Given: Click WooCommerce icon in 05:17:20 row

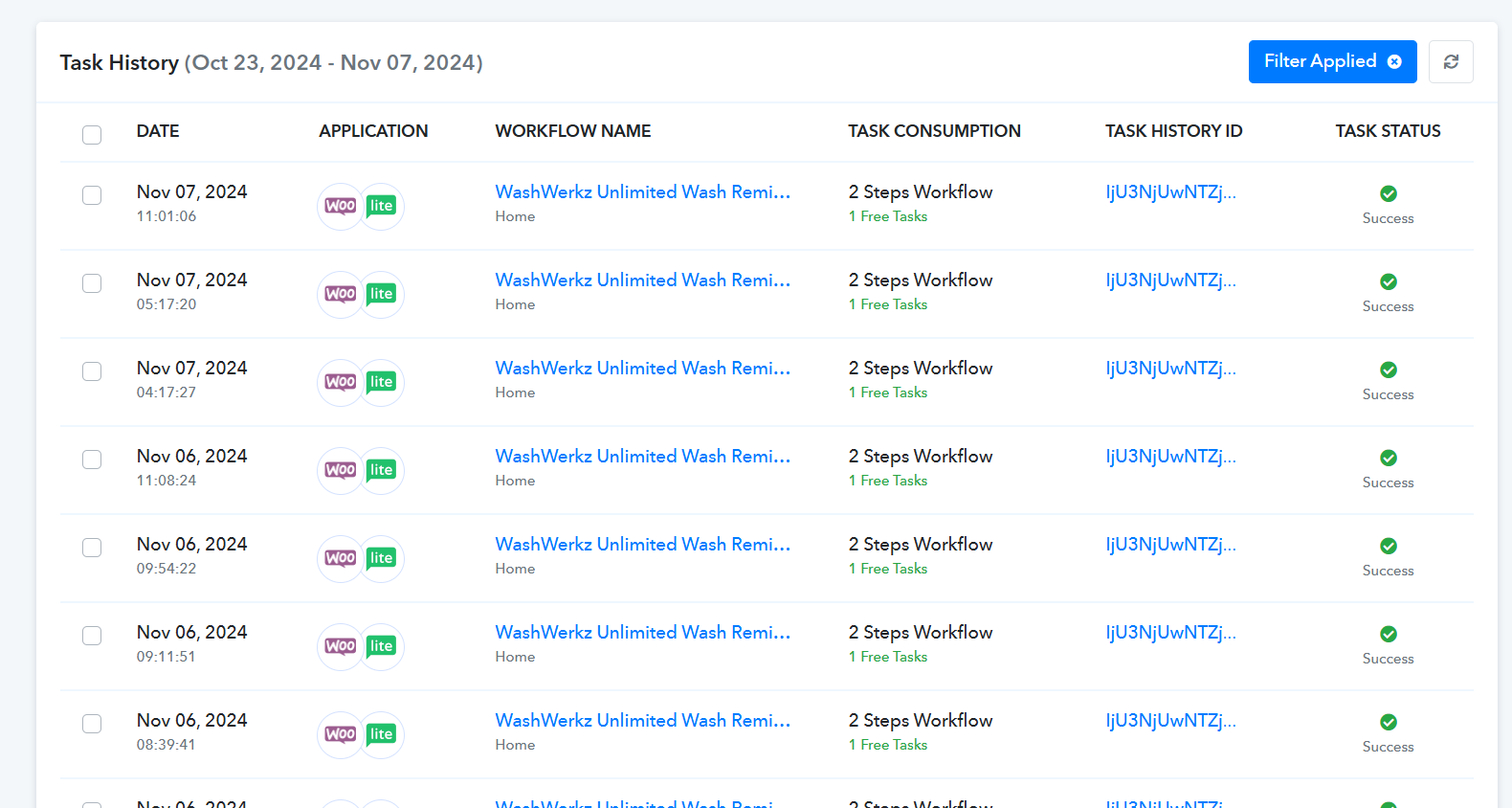Looking at the screenshot, I should pos(341,294).
